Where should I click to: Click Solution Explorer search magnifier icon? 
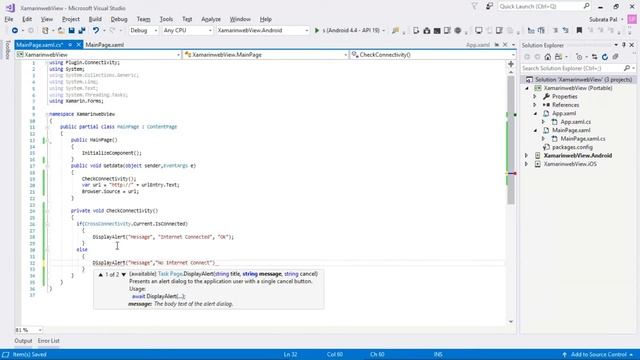coord(627,68)
